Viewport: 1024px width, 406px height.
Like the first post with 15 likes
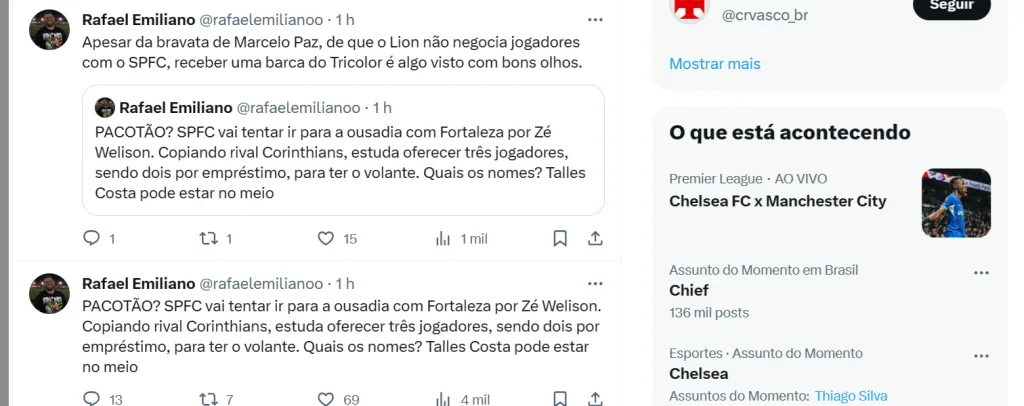[x=325, y=238]
